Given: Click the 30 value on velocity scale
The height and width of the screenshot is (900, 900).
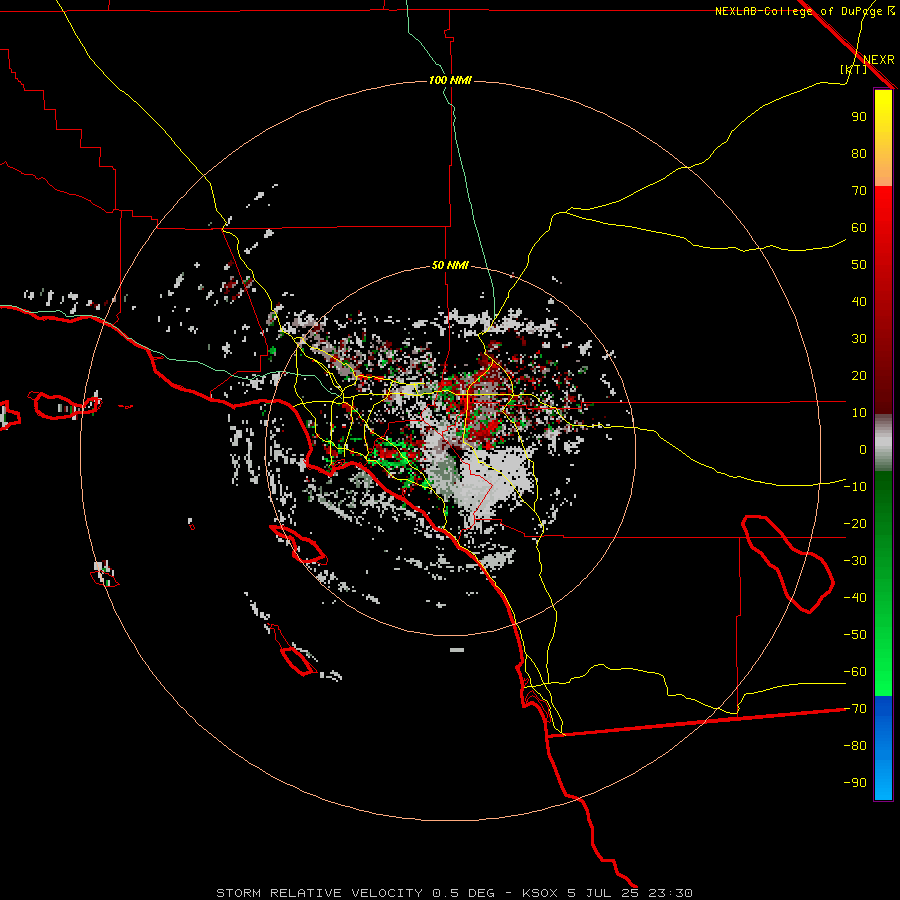Looking at the screenshot, I should 859,339.
